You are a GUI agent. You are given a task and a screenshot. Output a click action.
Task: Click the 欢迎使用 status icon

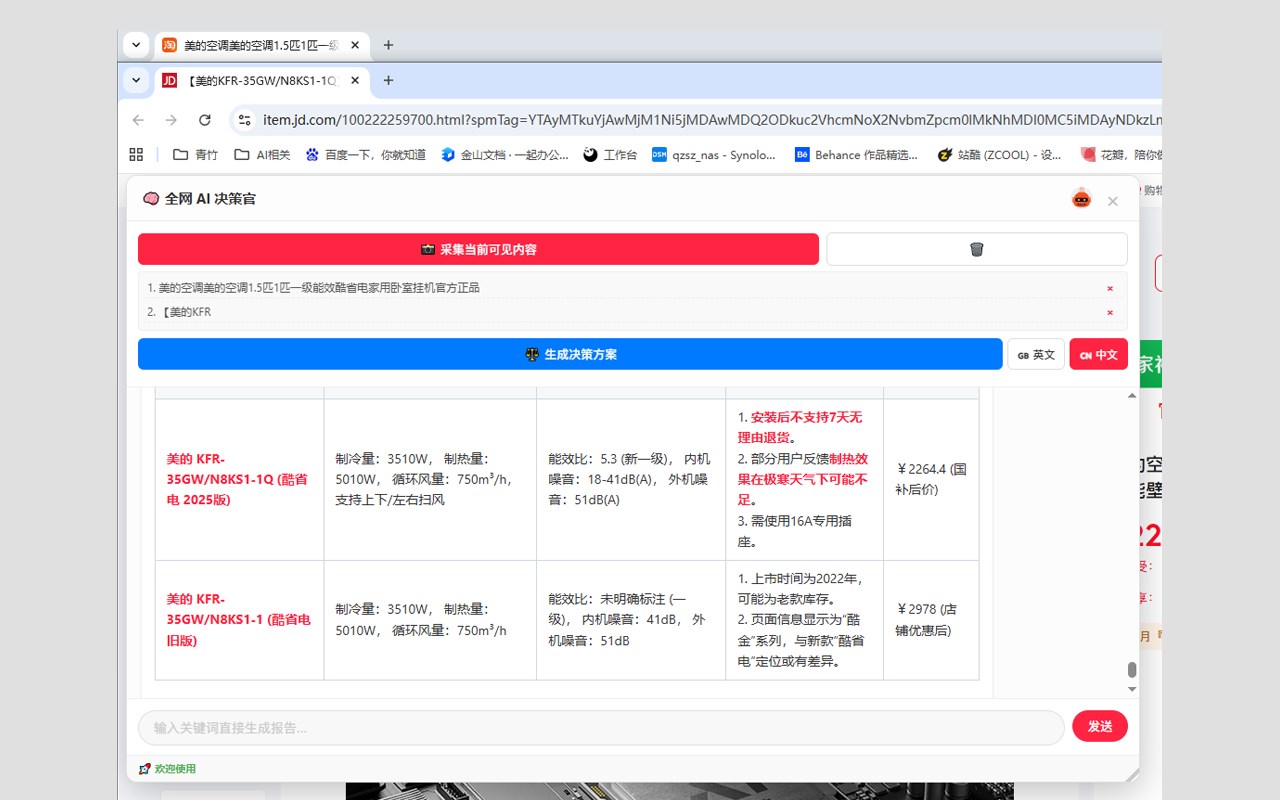(x=145, y=769)
